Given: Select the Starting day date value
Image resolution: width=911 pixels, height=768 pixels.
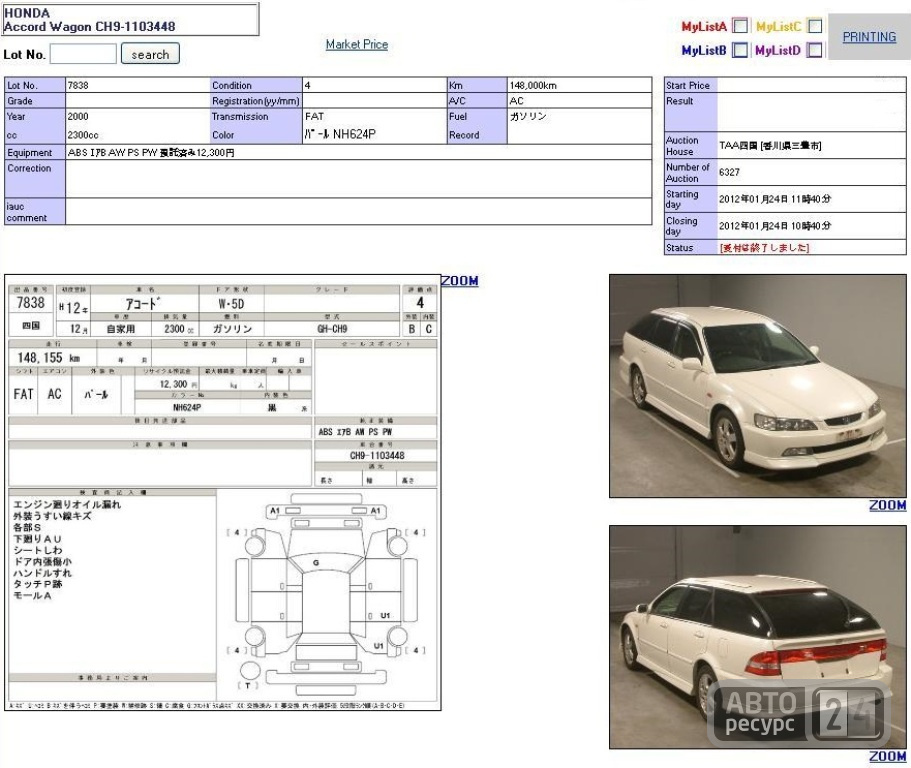Looking at the screenshot, I should 774,199.
